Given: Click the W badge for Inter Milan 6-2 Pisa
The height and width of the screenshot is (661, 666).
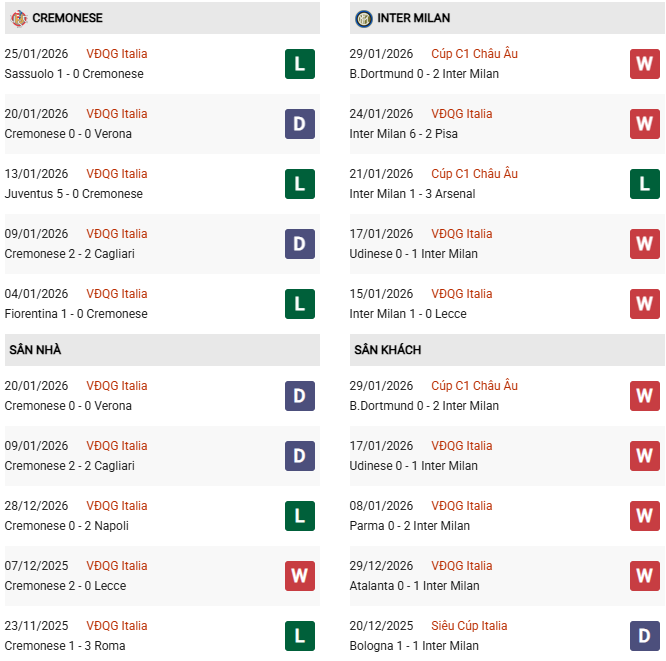Looking at the screenshot, I should click(645, 124).
